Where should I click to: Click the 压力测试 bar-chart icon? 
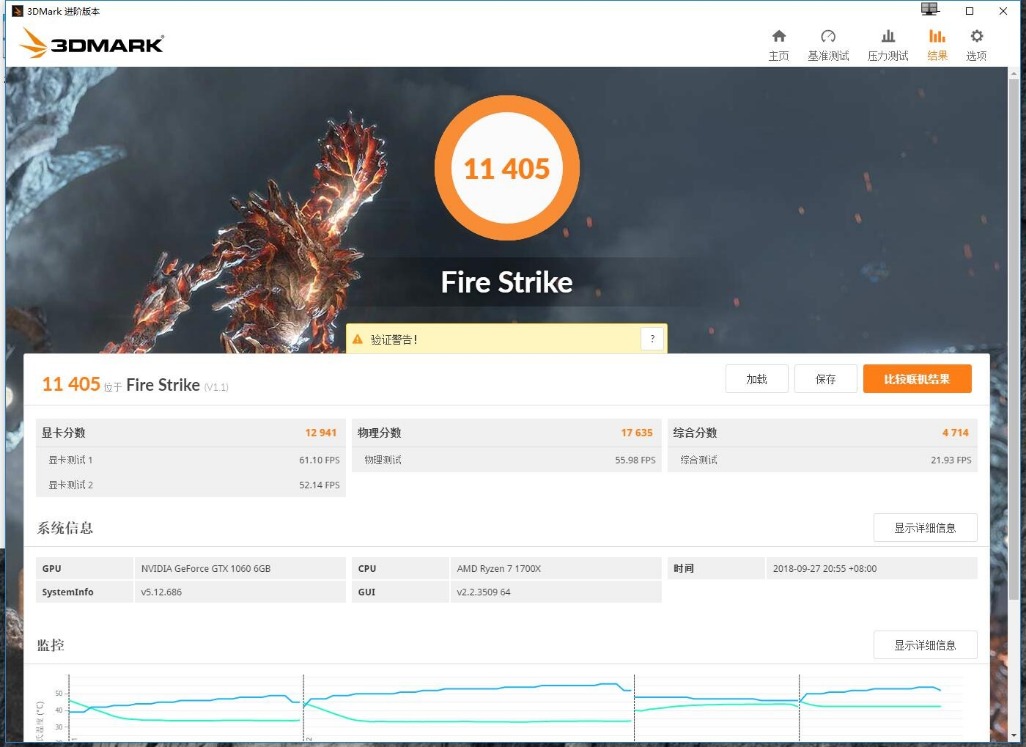(888, 35)
